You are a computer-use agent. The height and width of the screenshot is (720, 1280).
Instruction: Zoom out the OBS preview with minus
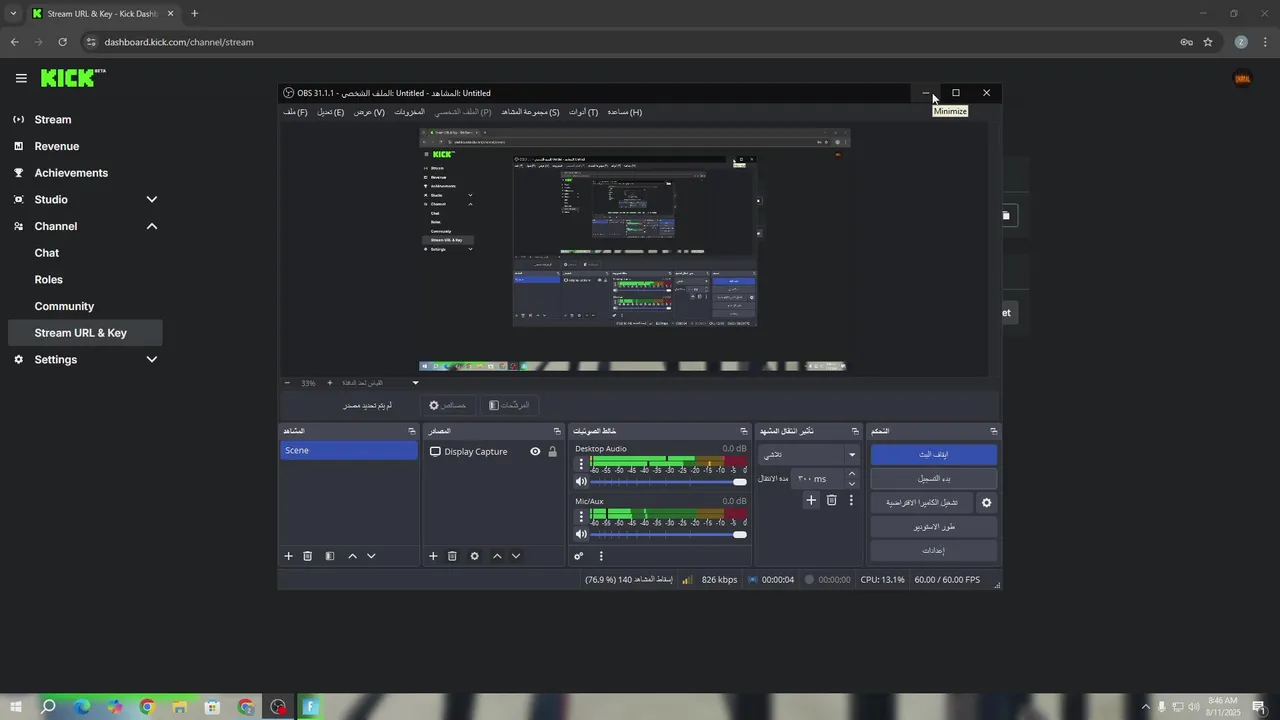point(287,383)
